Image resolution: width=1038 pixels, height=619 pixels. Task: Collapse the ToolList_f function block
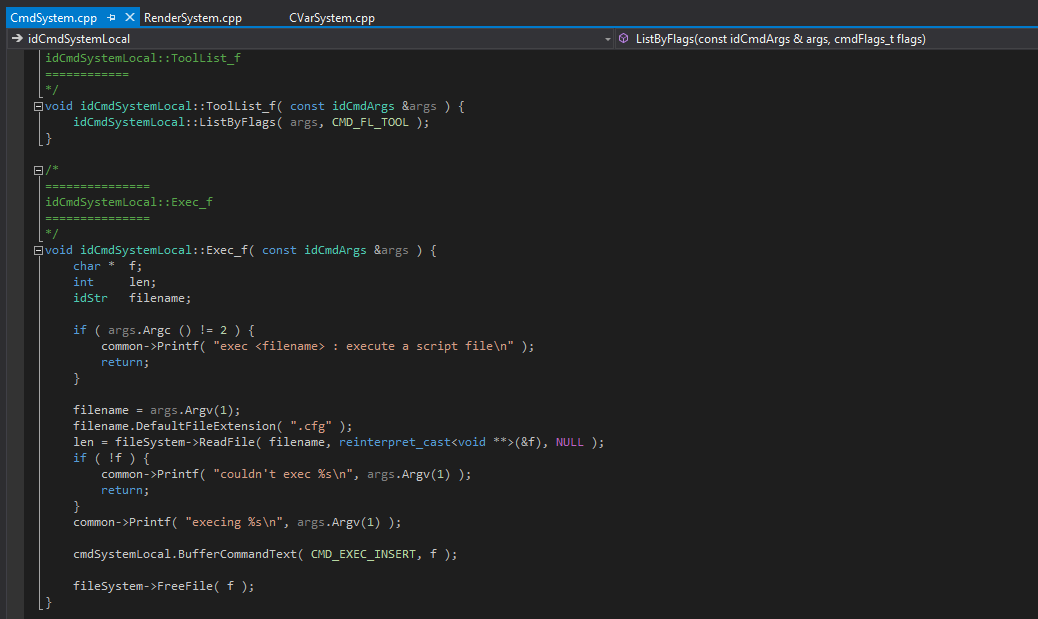click(x=38, y=106)
